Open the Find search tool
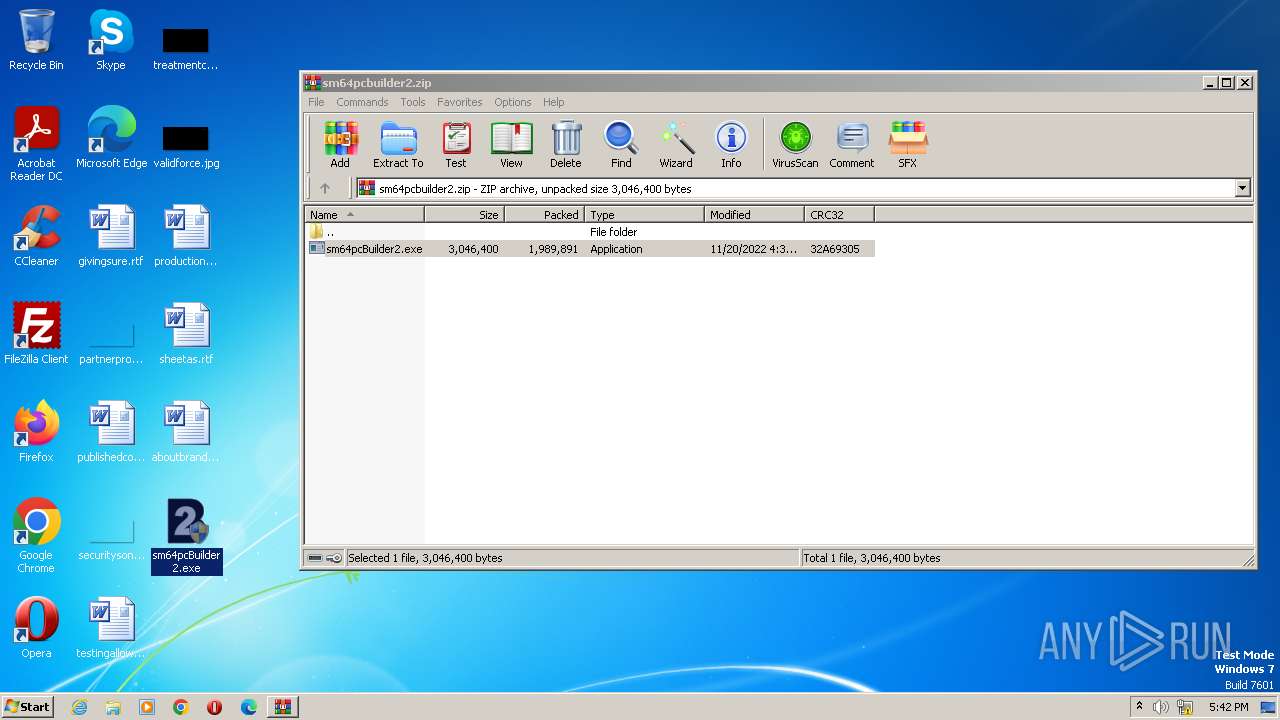Viewport: 1280px width, 720px height. (621, 145)
